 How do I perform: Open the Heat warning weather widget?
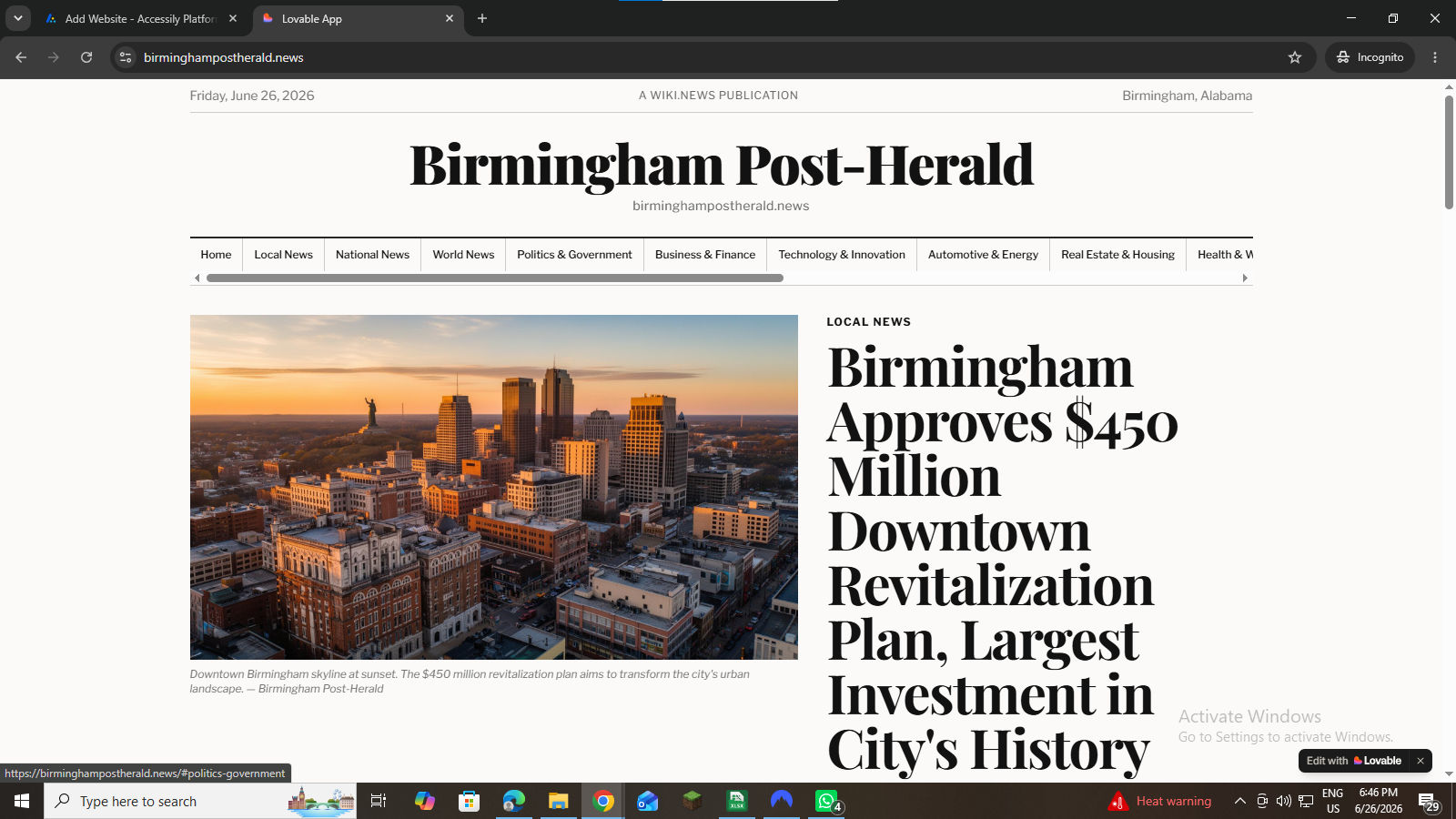[1160, 801]
